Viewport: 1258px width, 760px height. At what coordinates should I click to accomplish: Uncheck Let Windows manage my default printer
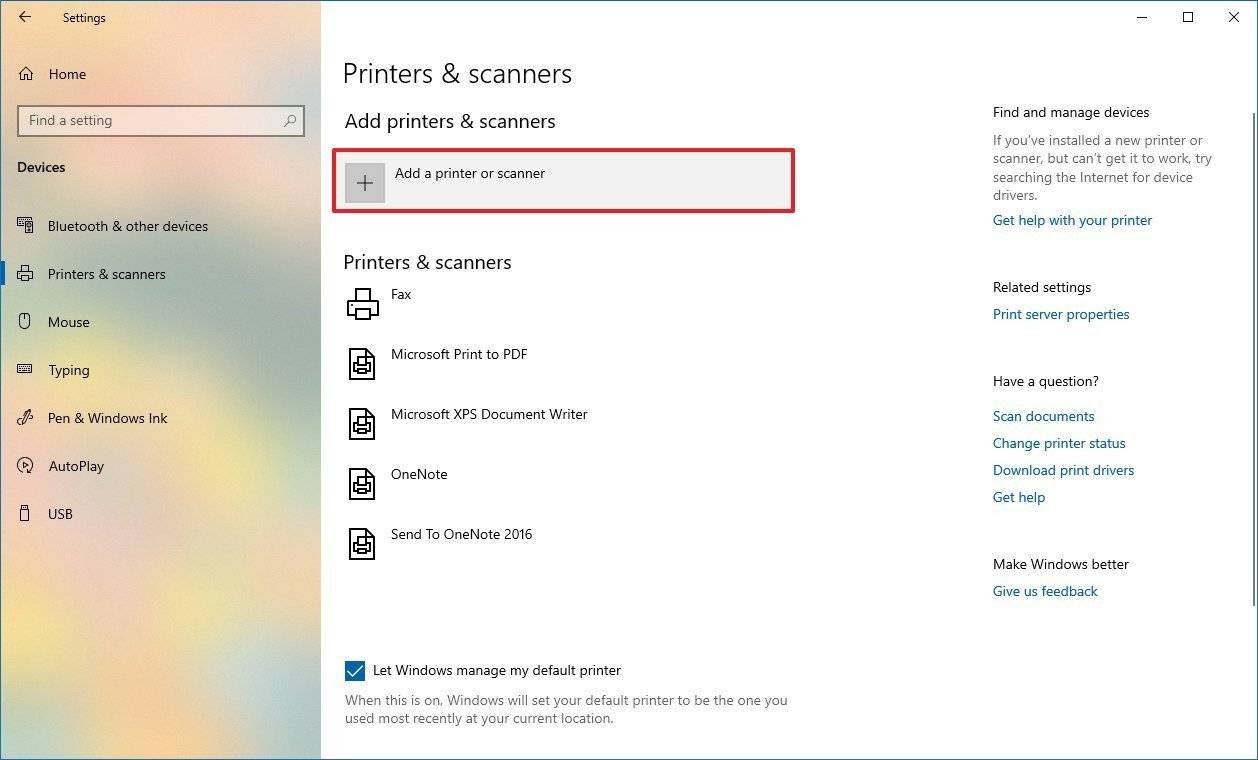tap(355, 671)
